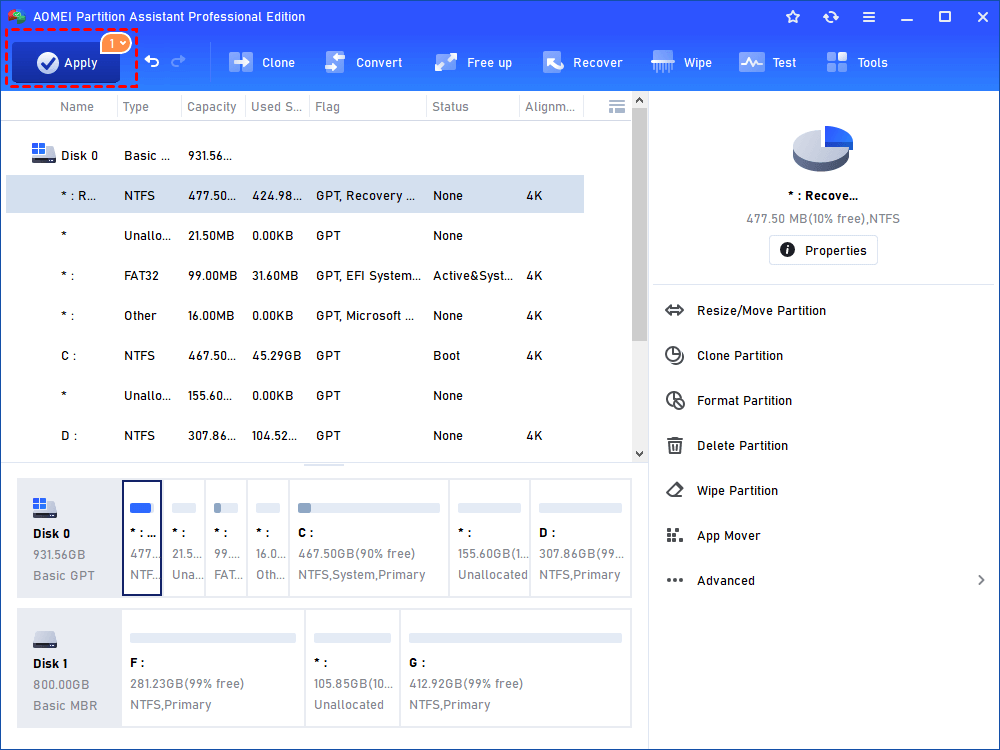
Task: Expand the Advanced options chevron
Action: coord(981,580)
